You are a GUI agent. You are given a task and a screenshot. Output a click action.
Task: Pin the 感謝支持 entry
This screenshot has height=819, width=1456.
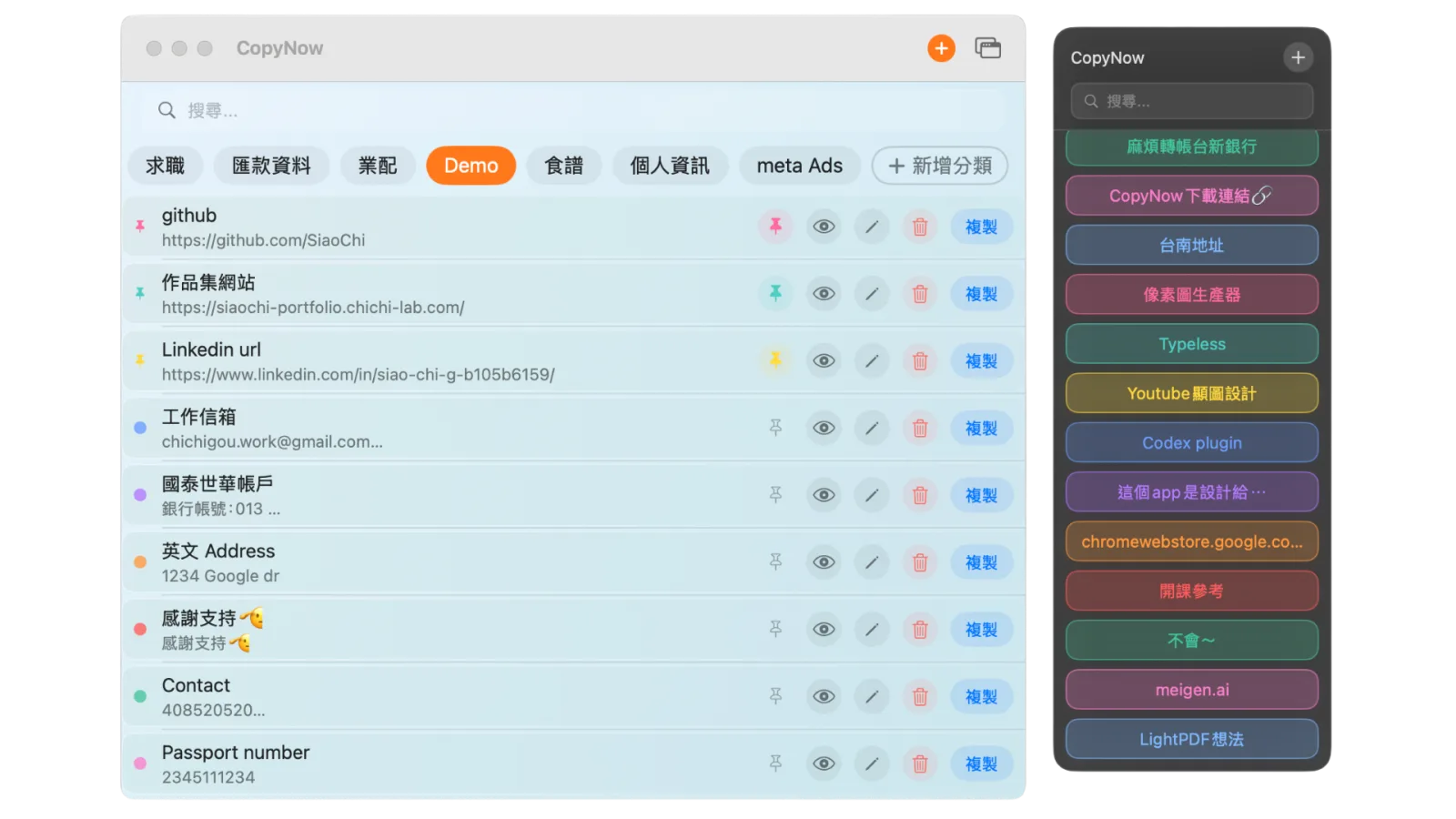point(775,630)
